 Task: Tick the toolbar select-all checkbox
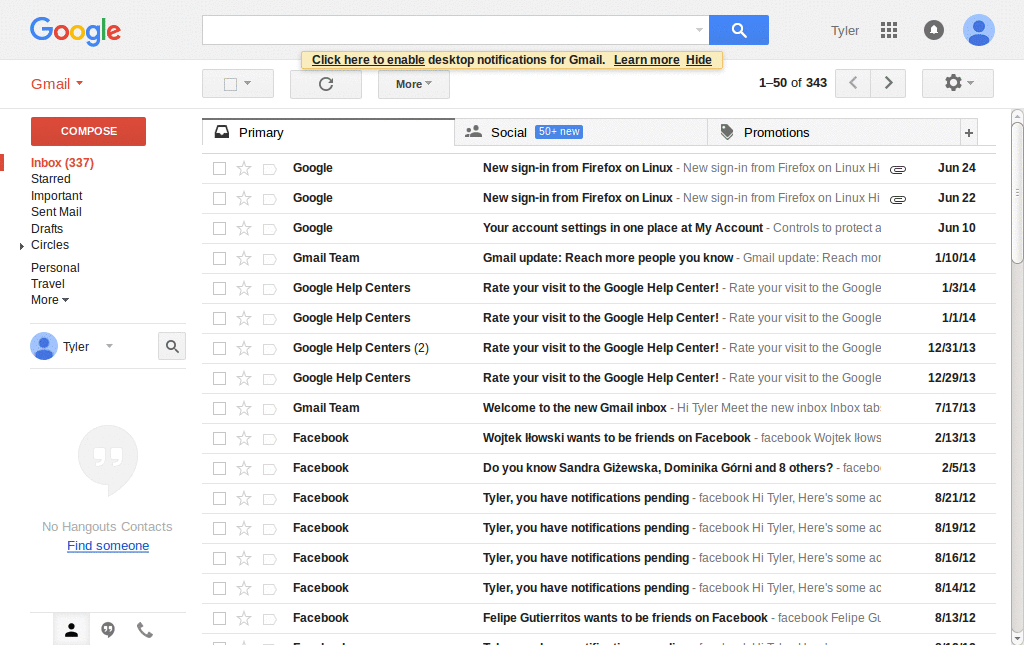pyautogui.click(x=230, y=84)
